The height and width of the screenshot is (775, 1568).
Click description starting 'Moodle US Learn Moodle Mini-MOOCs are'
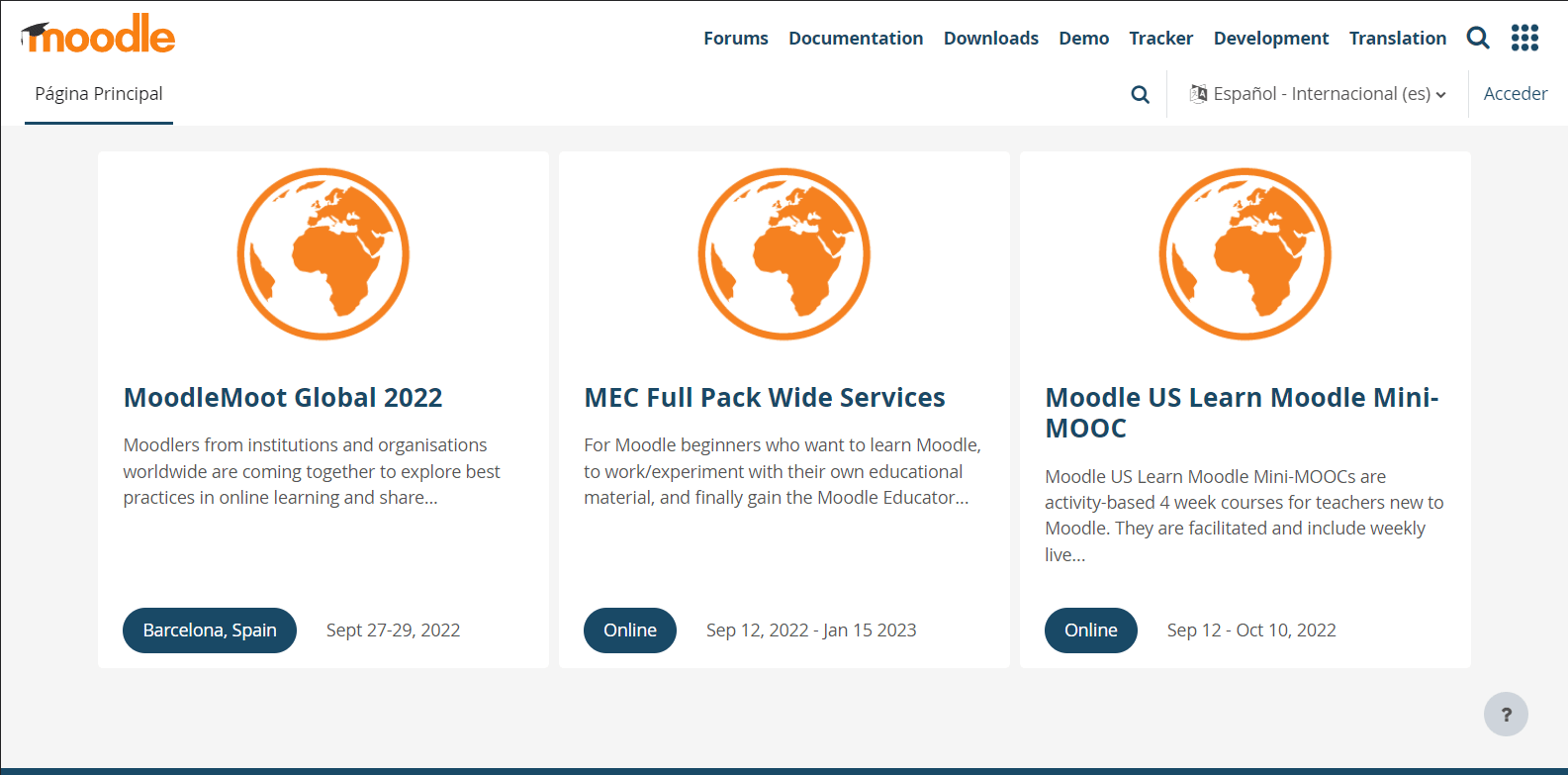[1245, 516]
